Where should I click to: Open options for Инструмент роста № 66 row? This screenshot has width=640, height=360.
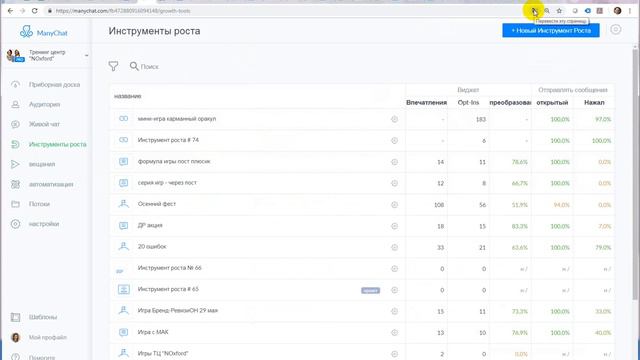pos(394,269)
